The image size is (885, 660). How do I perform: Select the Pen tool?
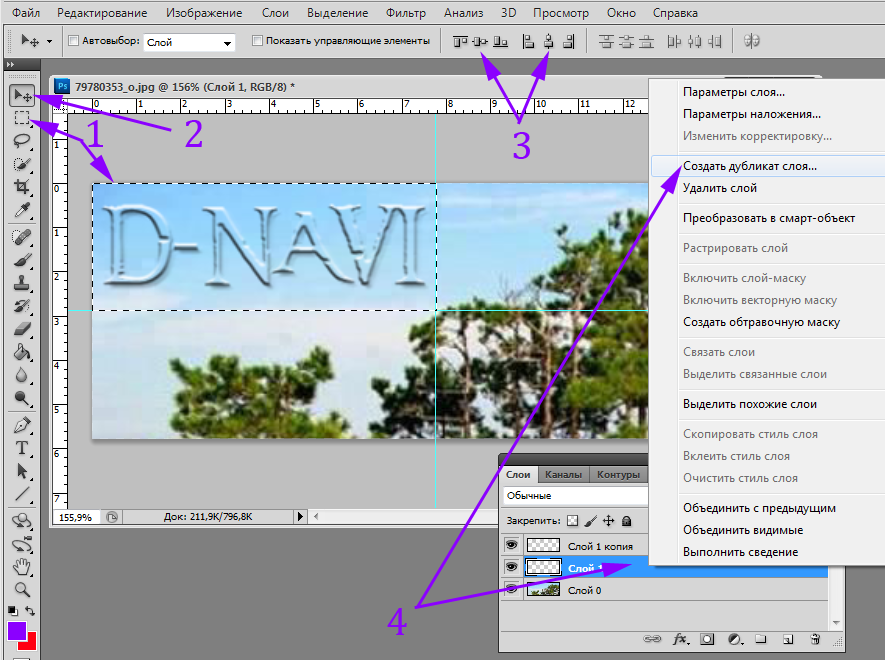22,425
